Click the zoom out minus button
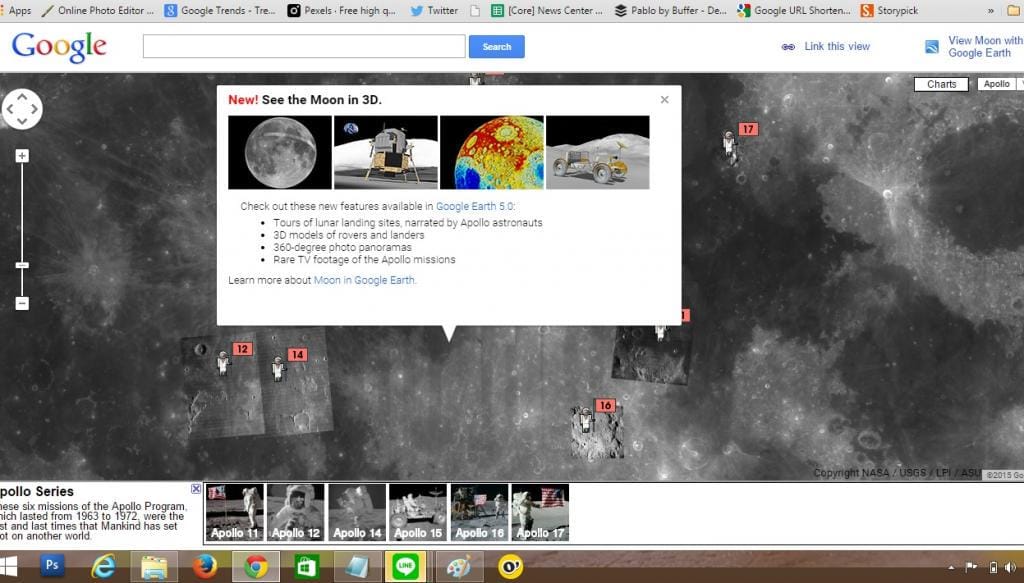Image resolution: width=1024 pixels, height=583 pixels. coord(22,303)
